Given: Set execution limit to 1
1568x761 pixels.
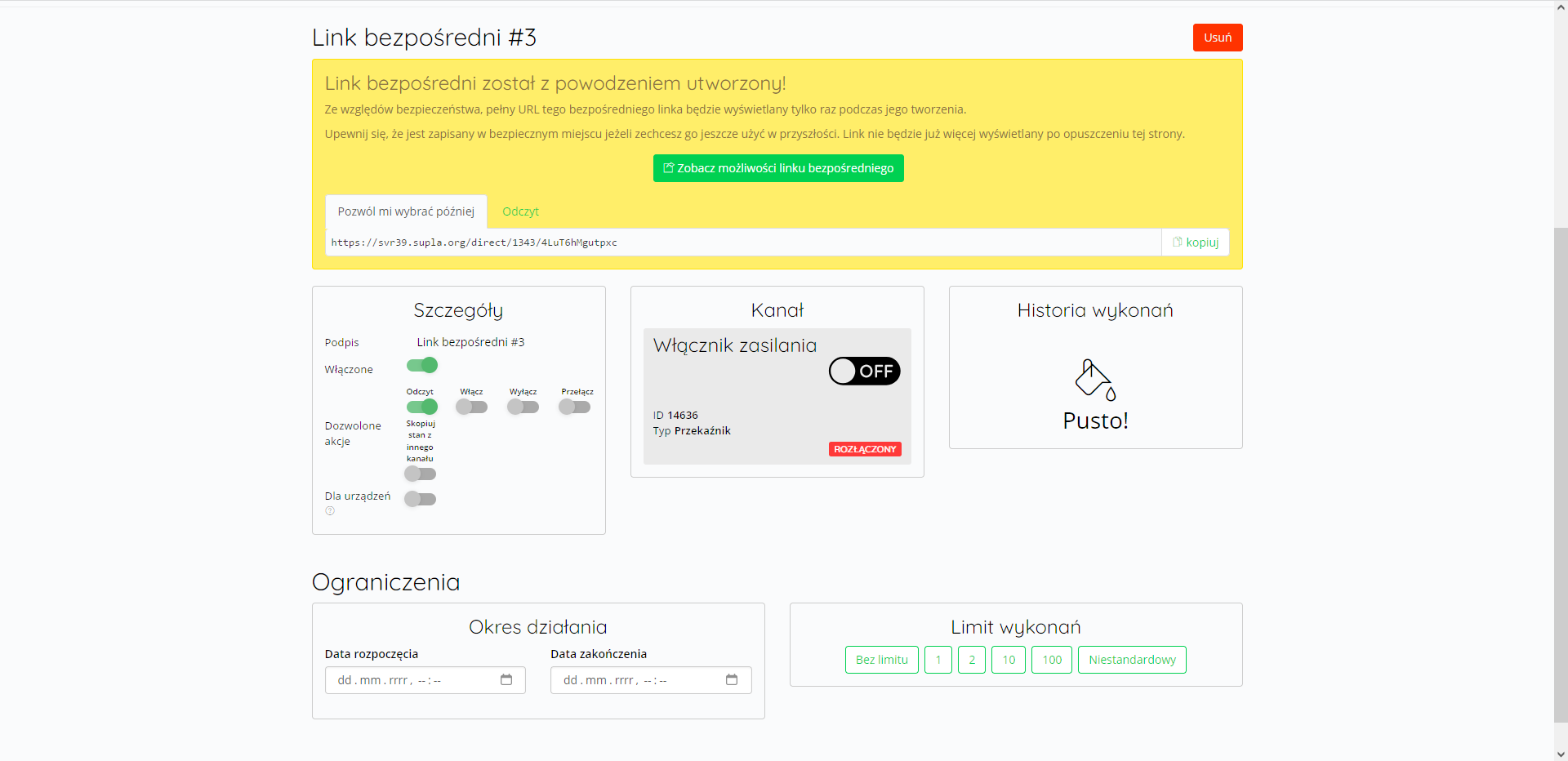Looking at the screenshot, I should [x=938, y=660].
